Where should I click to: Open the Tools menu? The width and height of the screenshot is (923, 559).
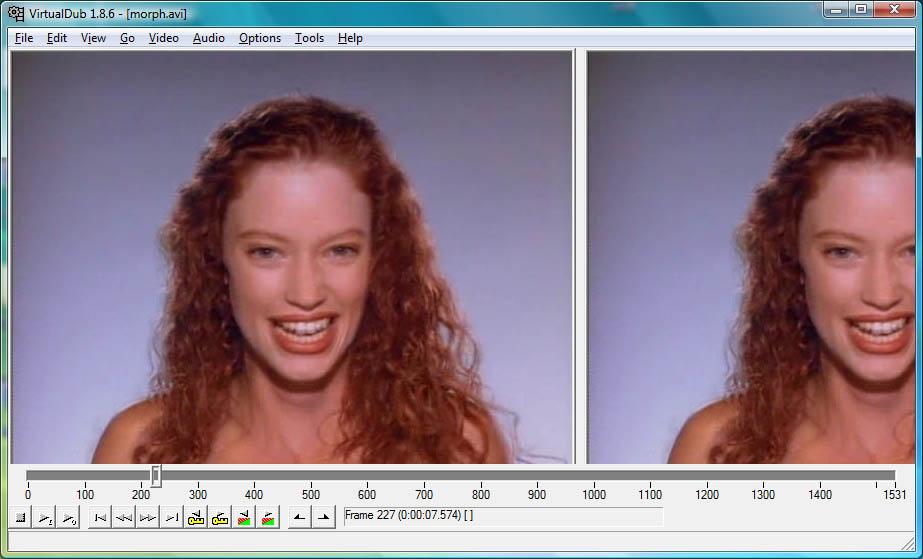click(309, 38)
